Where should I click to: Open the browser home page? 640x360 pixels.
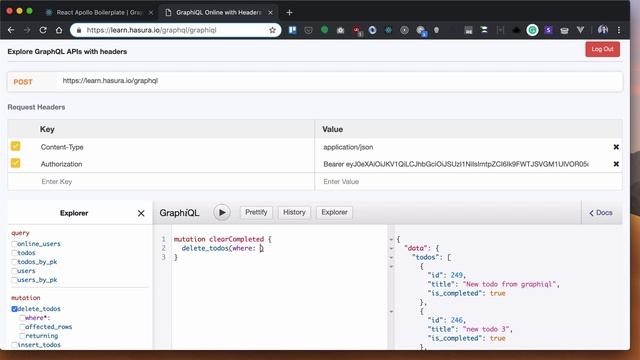tap(59, 30)
